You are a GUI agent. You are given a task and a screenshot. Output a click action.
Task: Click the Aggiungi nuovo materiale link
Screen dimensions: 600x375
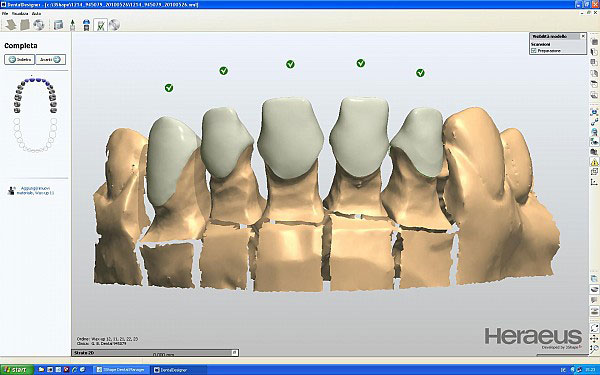point(35,191)
